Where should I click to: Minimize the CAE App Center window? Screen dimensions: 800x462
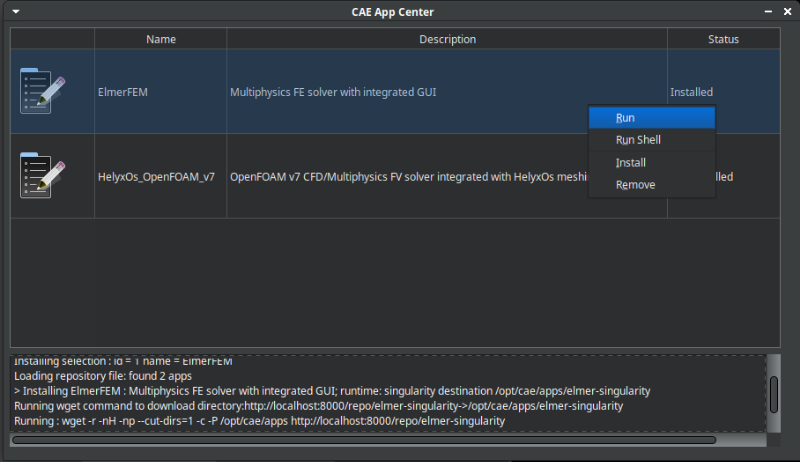[768, 11]
